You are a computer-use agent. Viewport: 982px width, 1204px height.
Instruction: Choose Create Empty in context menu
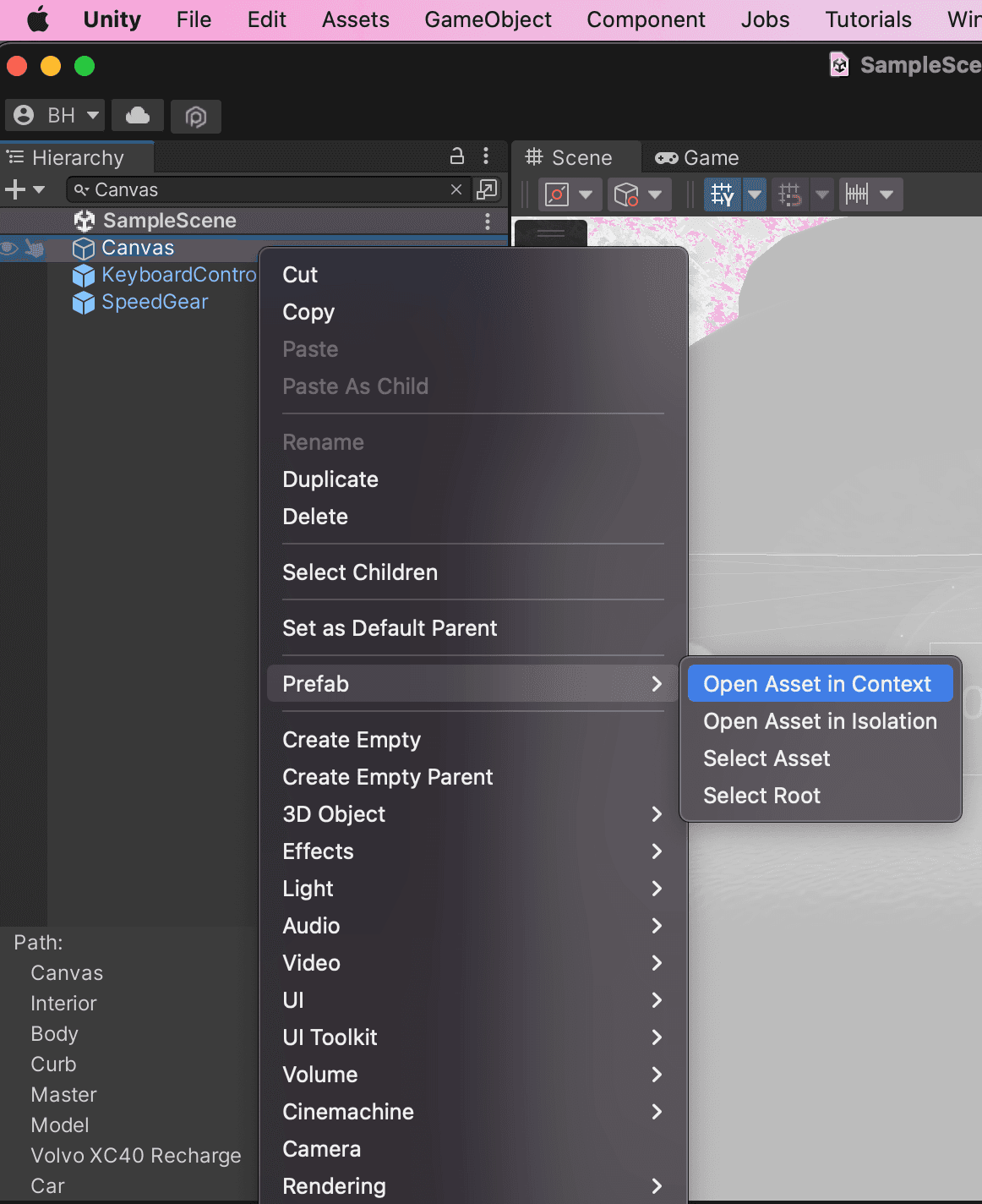pos(473,740)
